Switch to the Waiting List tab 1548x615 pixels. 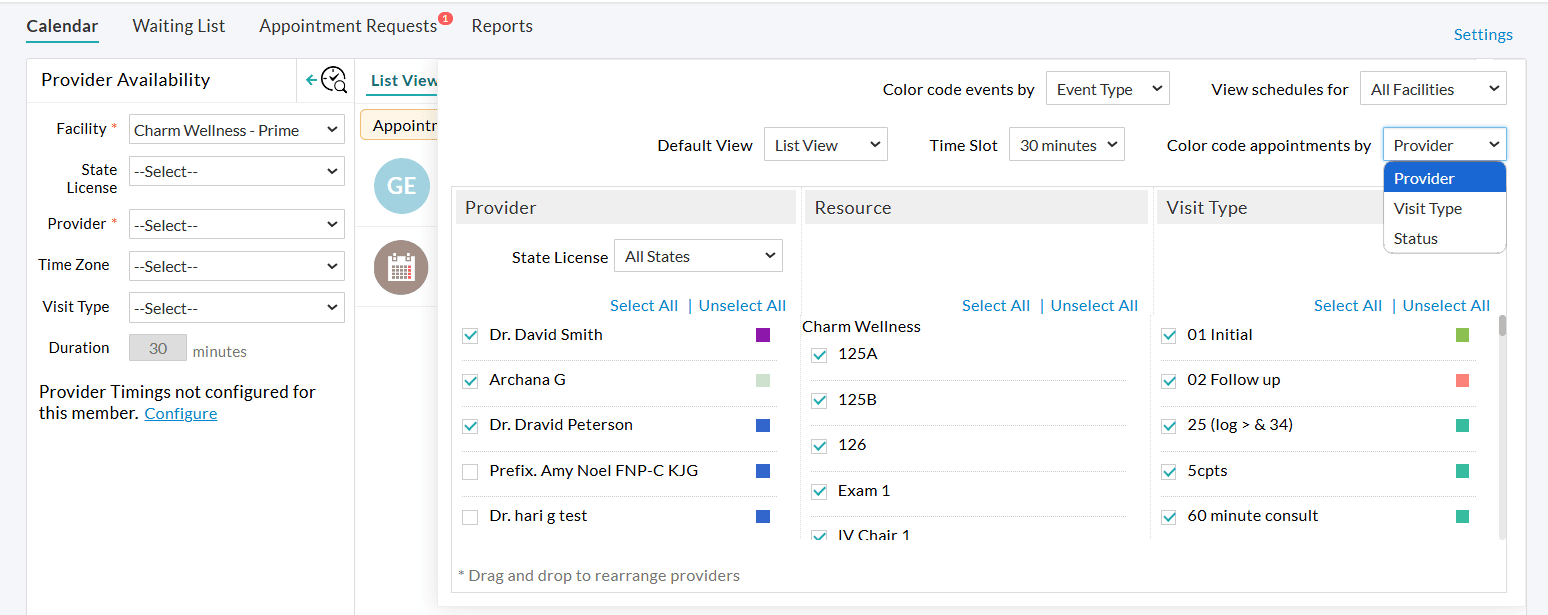coord(179,26)
